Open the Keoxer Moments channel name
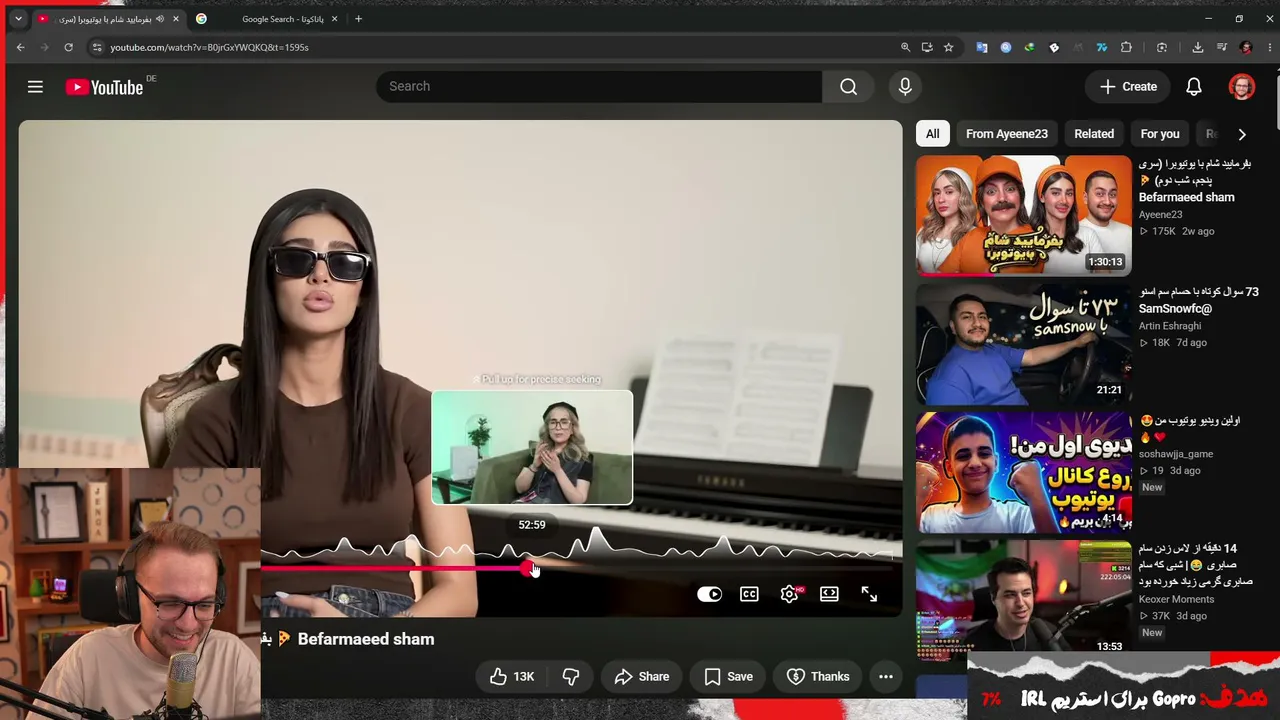1280x720 pixels. [x=1176, y=599]
